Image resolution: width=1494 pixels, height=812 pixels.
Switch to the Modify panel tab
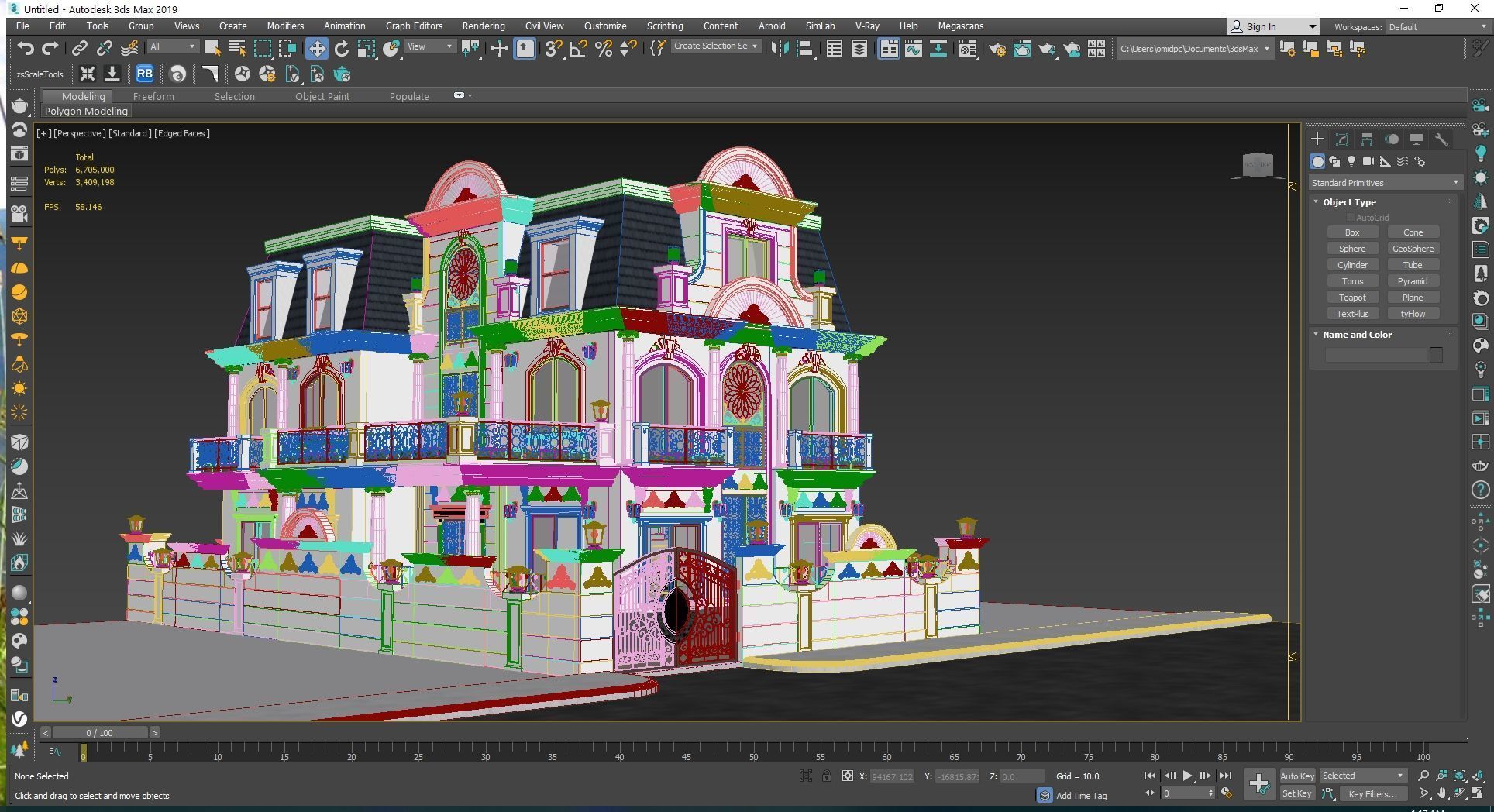[1341, 139]
